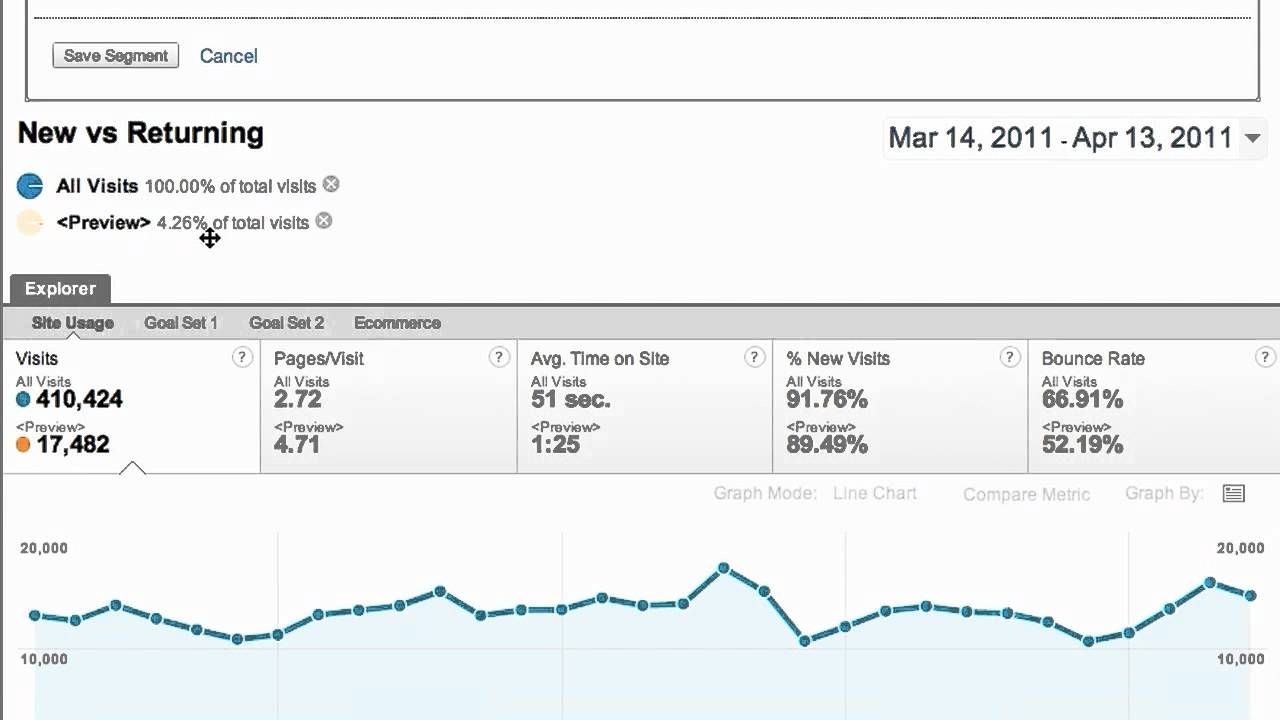Open the date range dropdown arrow
Screen dimensions: 1280x720
point(1252,138)
